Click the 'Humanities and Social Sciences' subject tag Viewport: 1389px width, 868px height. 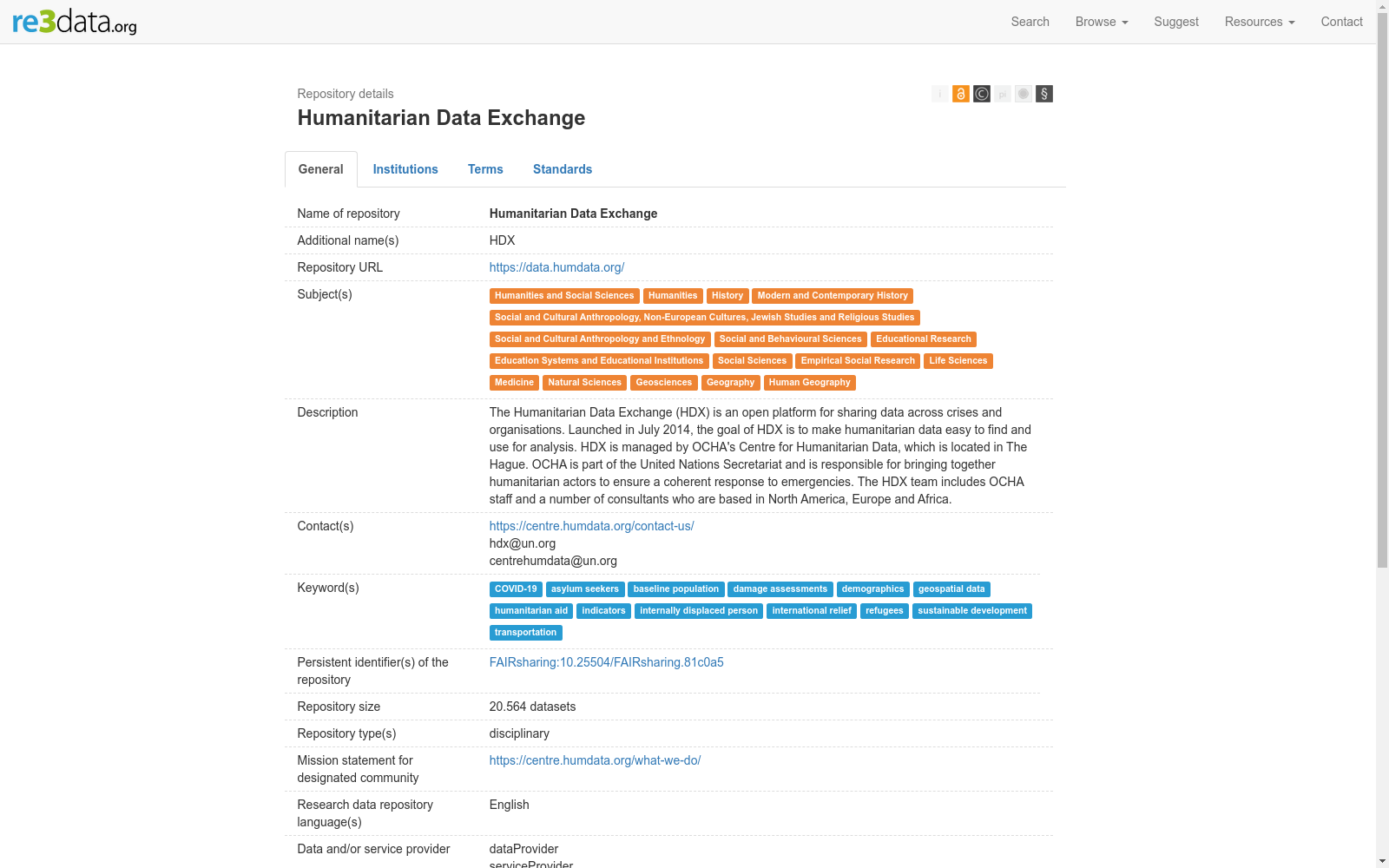[x=564, y=296]
